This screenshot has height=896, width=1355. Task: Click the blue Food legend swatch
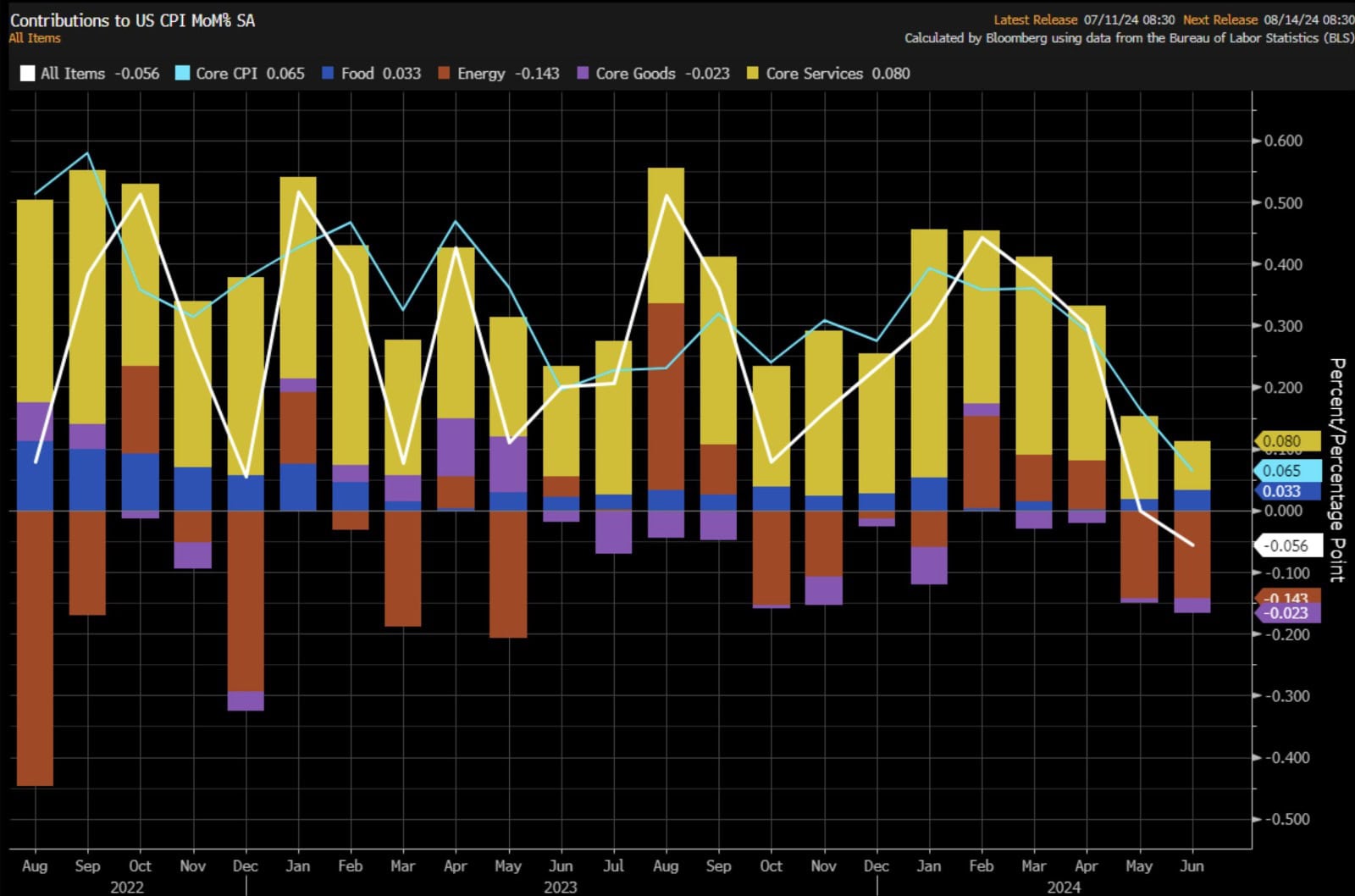(328, 74)
